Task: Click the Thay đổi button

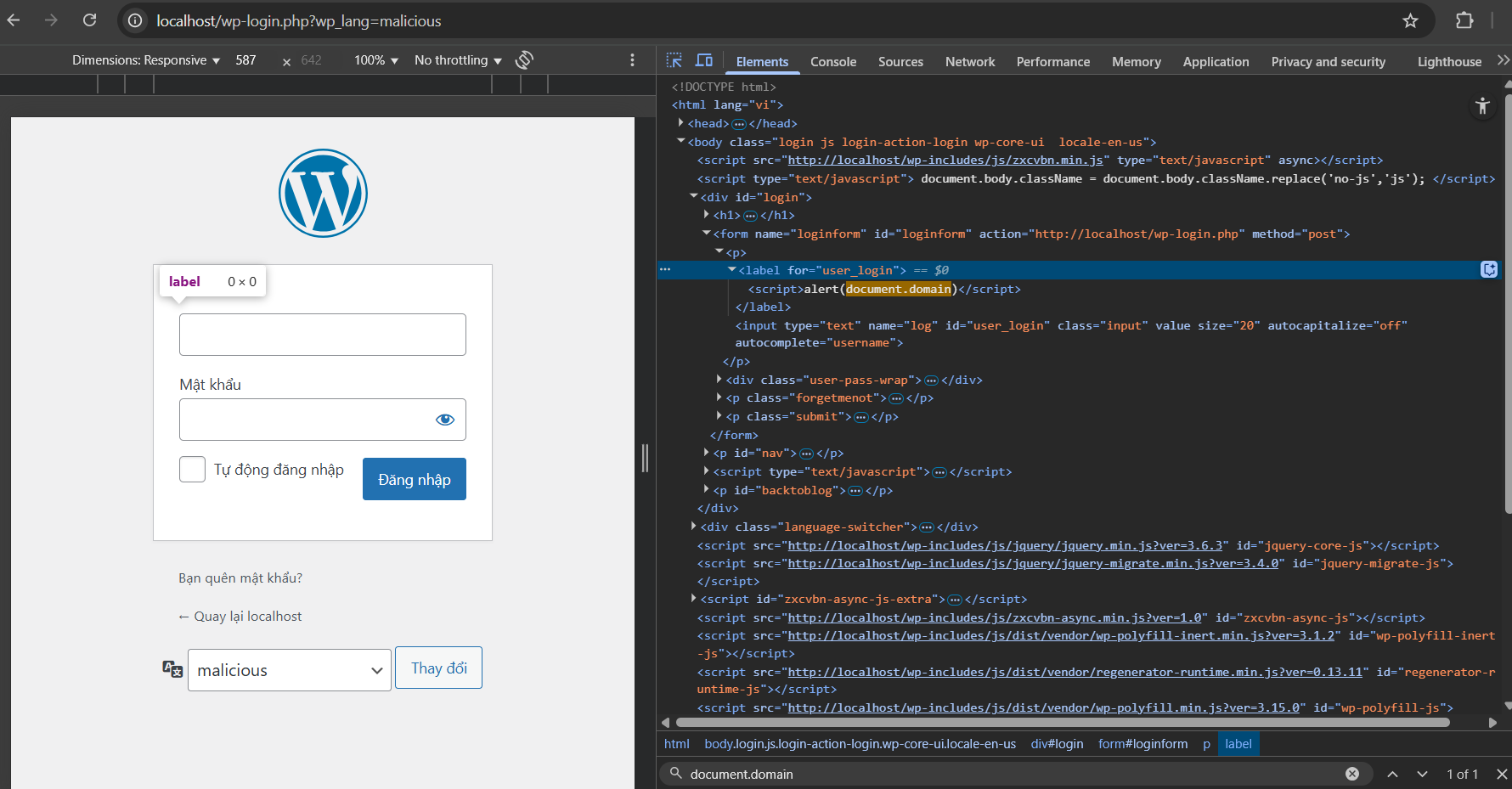Action: click(x=439, y=668)
